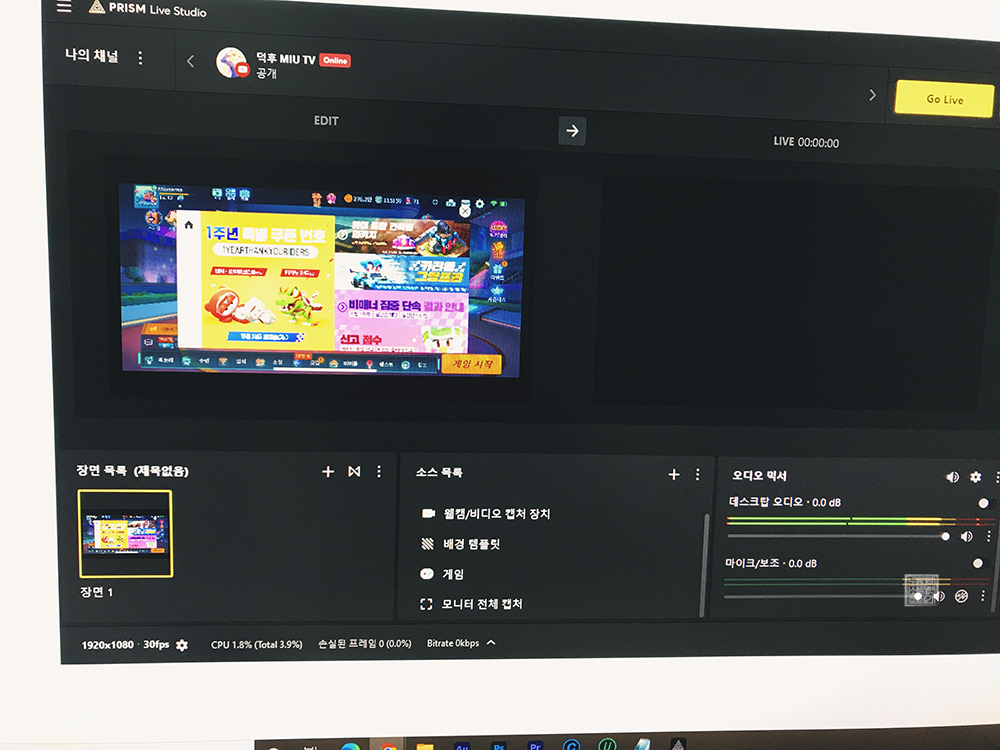Click the game capture in the edit preview

(x=321, y=281)
